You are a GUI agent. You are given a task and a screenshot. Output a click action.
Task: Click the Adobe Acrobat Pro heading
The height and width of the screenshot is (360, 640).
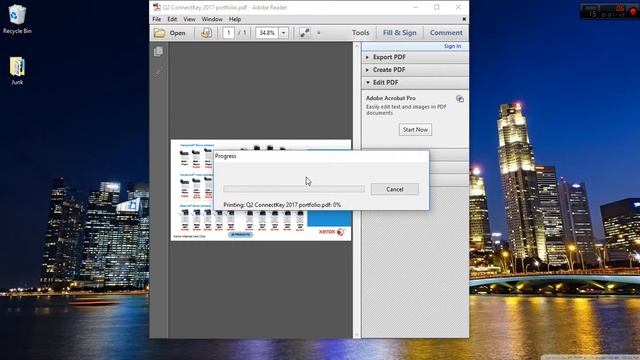tap(391, 98)
